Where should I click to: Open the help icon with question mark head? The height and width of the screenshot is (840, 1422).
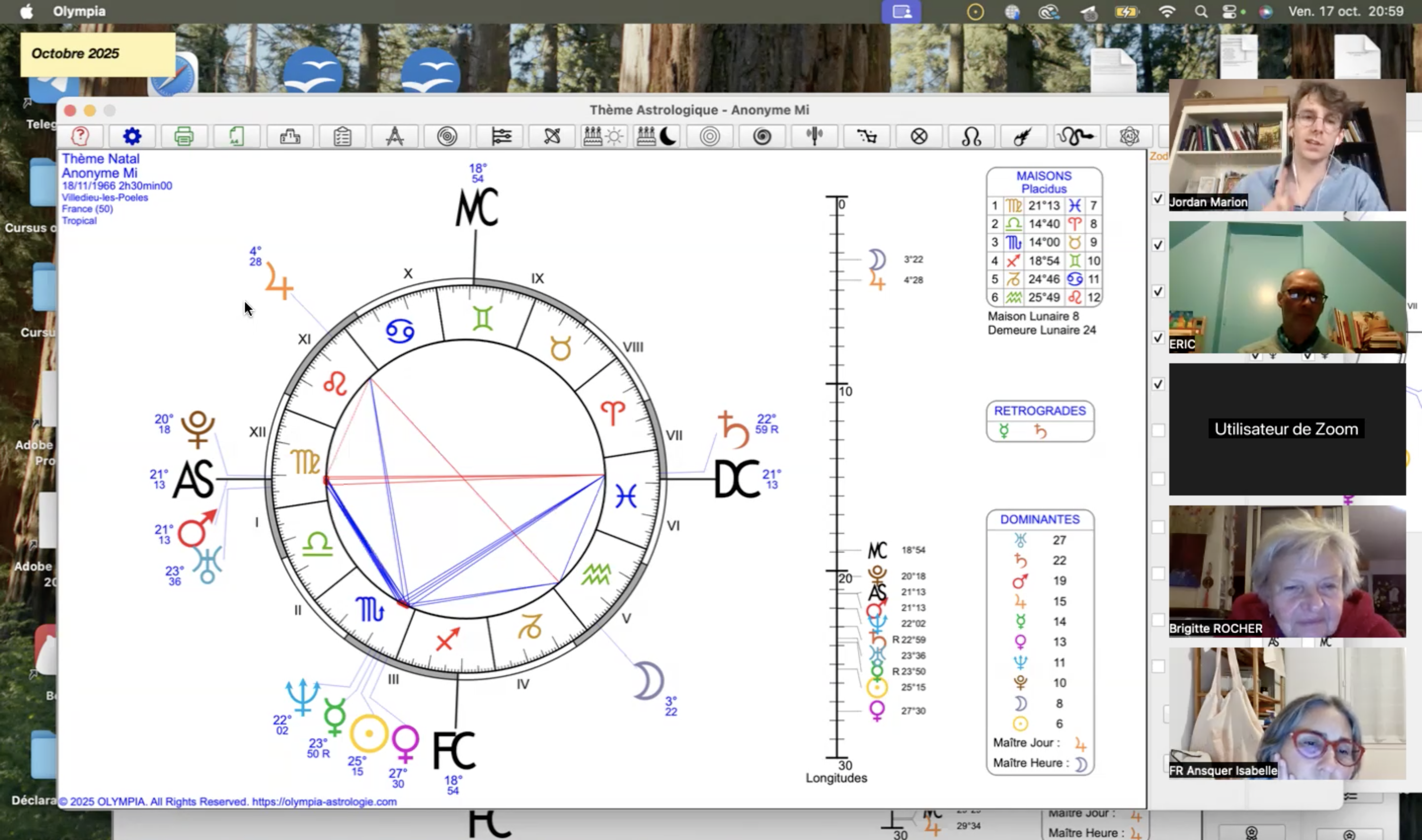80,136
